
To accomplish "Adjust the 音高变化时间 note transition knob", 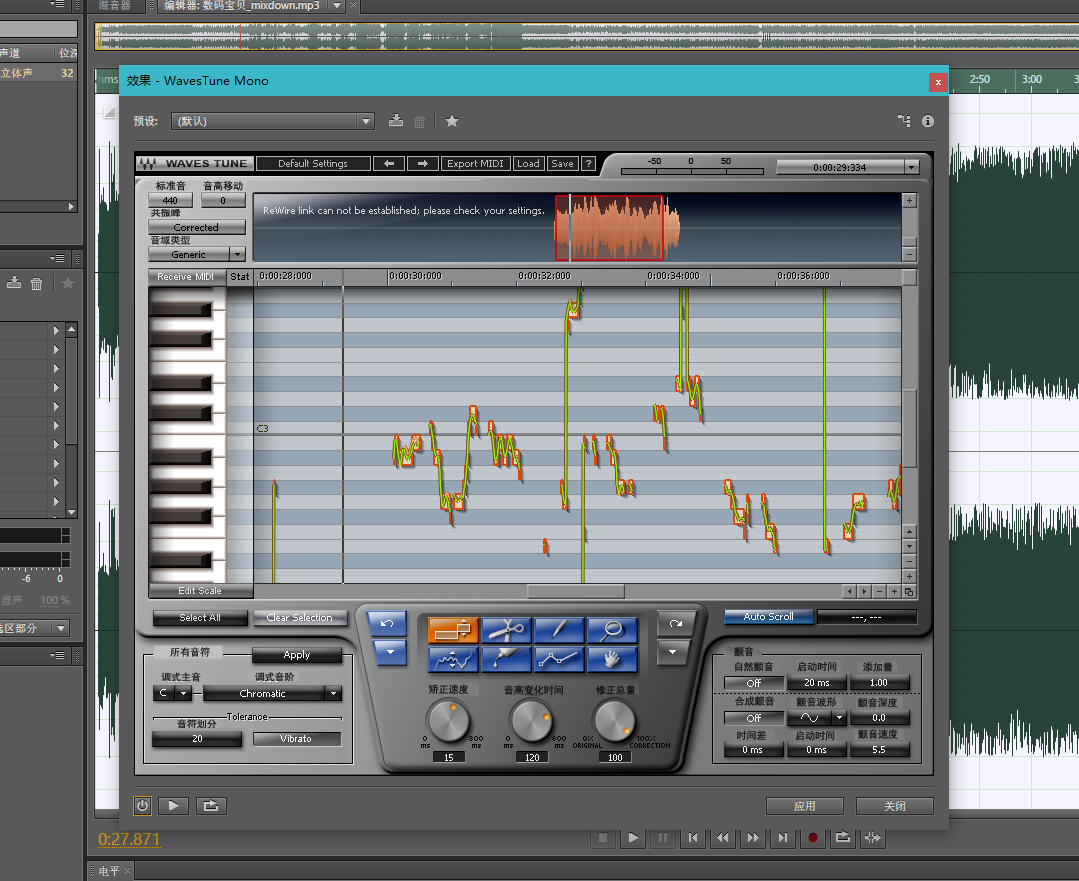I will click(x=532, y=721).
